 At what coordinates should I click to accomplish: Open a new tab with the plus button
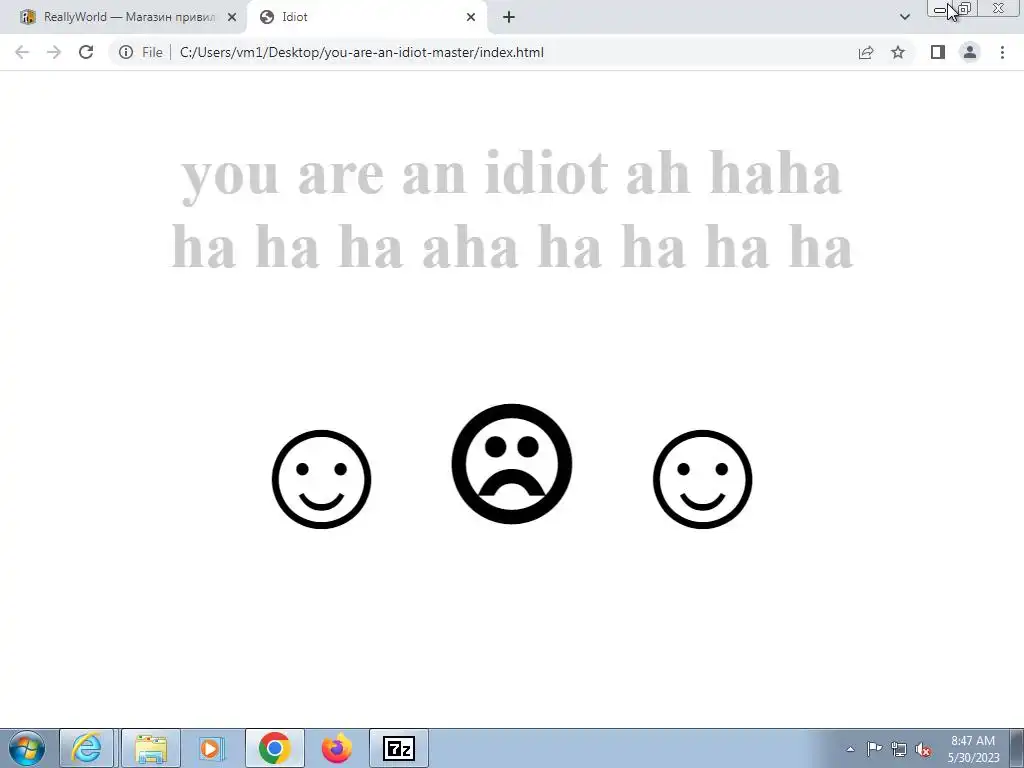[x=509, y=17]
